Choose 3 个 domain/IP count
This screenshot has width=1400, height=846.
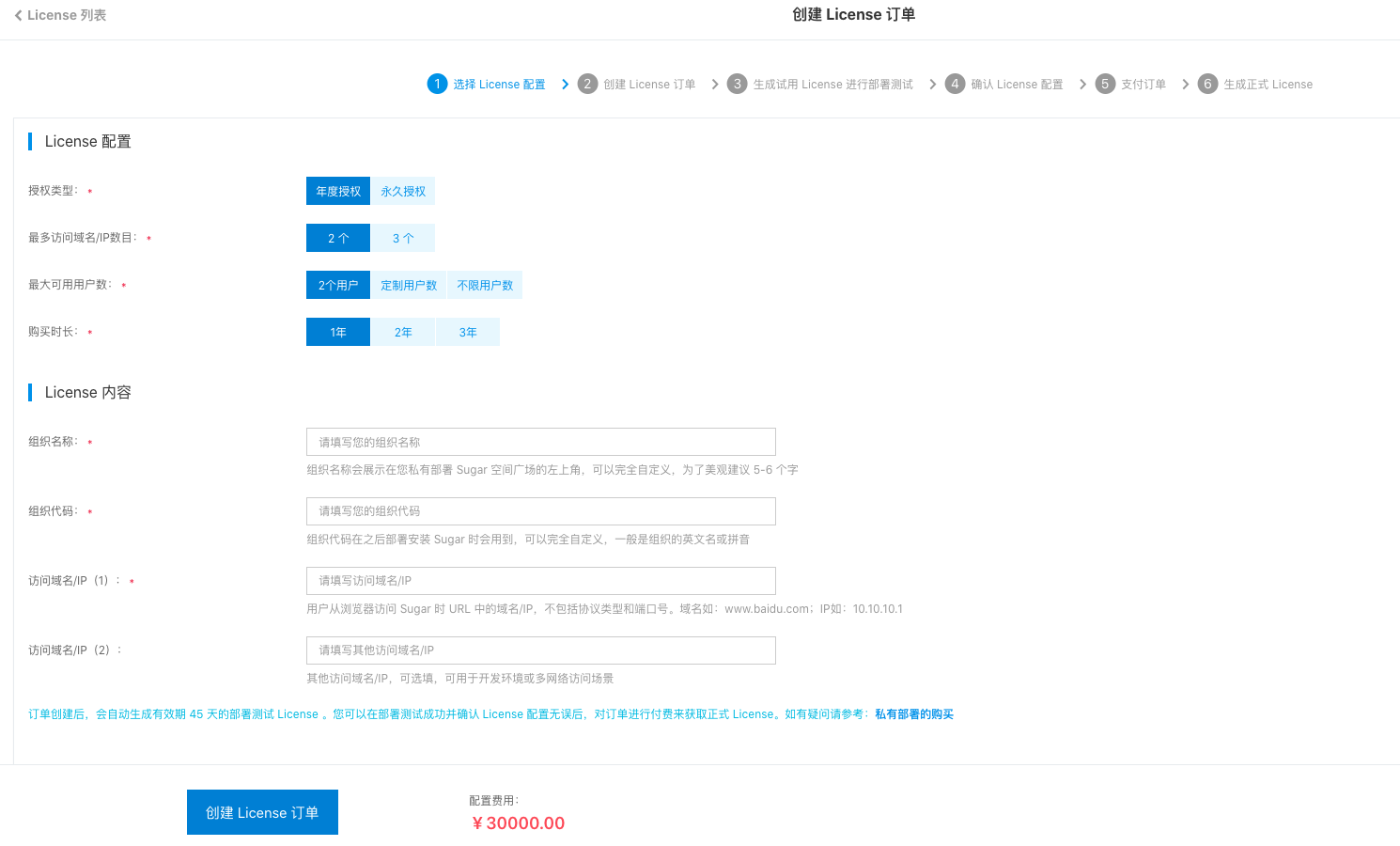pos(403,238)
